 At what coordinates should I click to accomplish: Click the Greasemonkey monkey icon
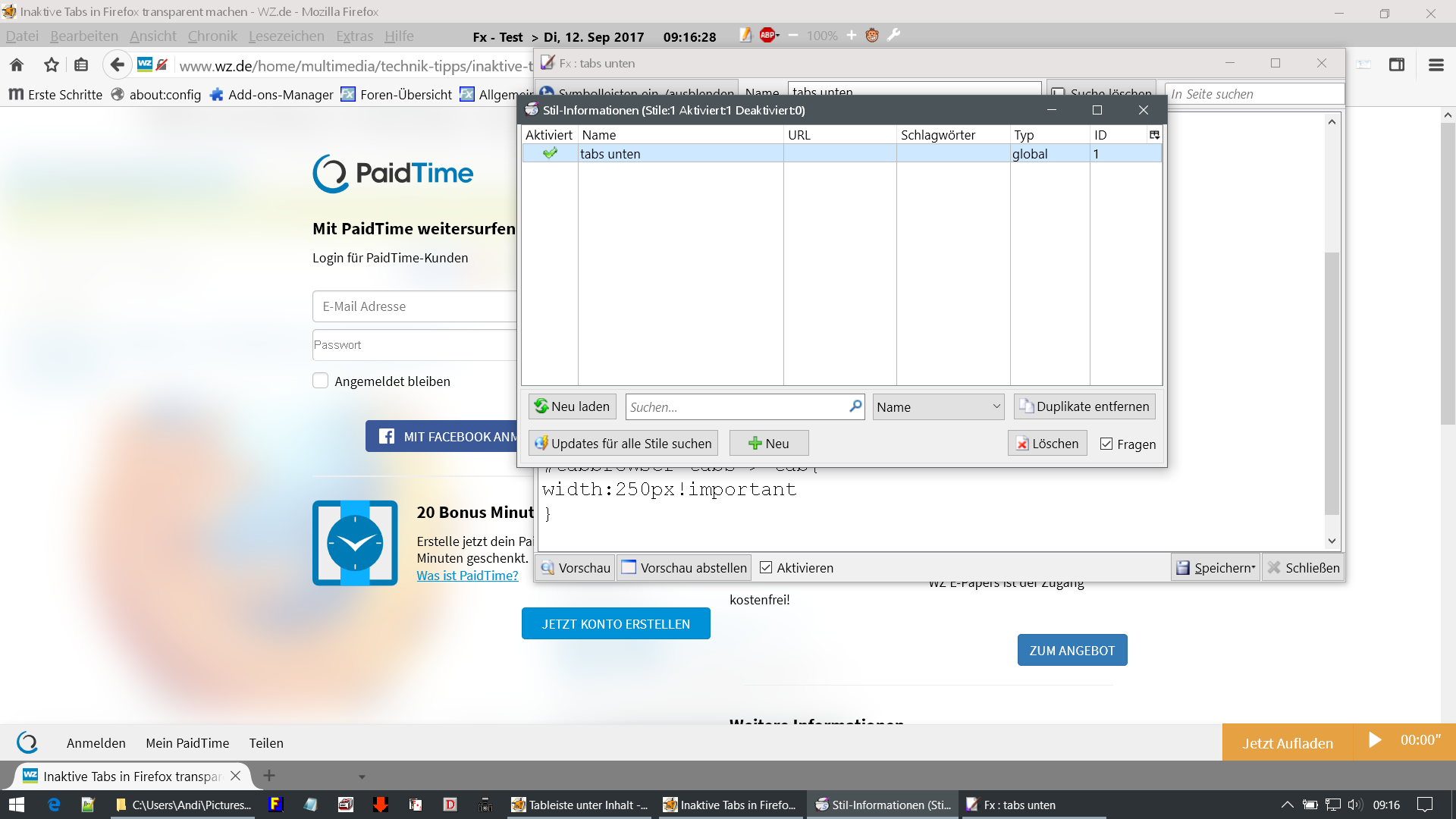coord(872,35)
